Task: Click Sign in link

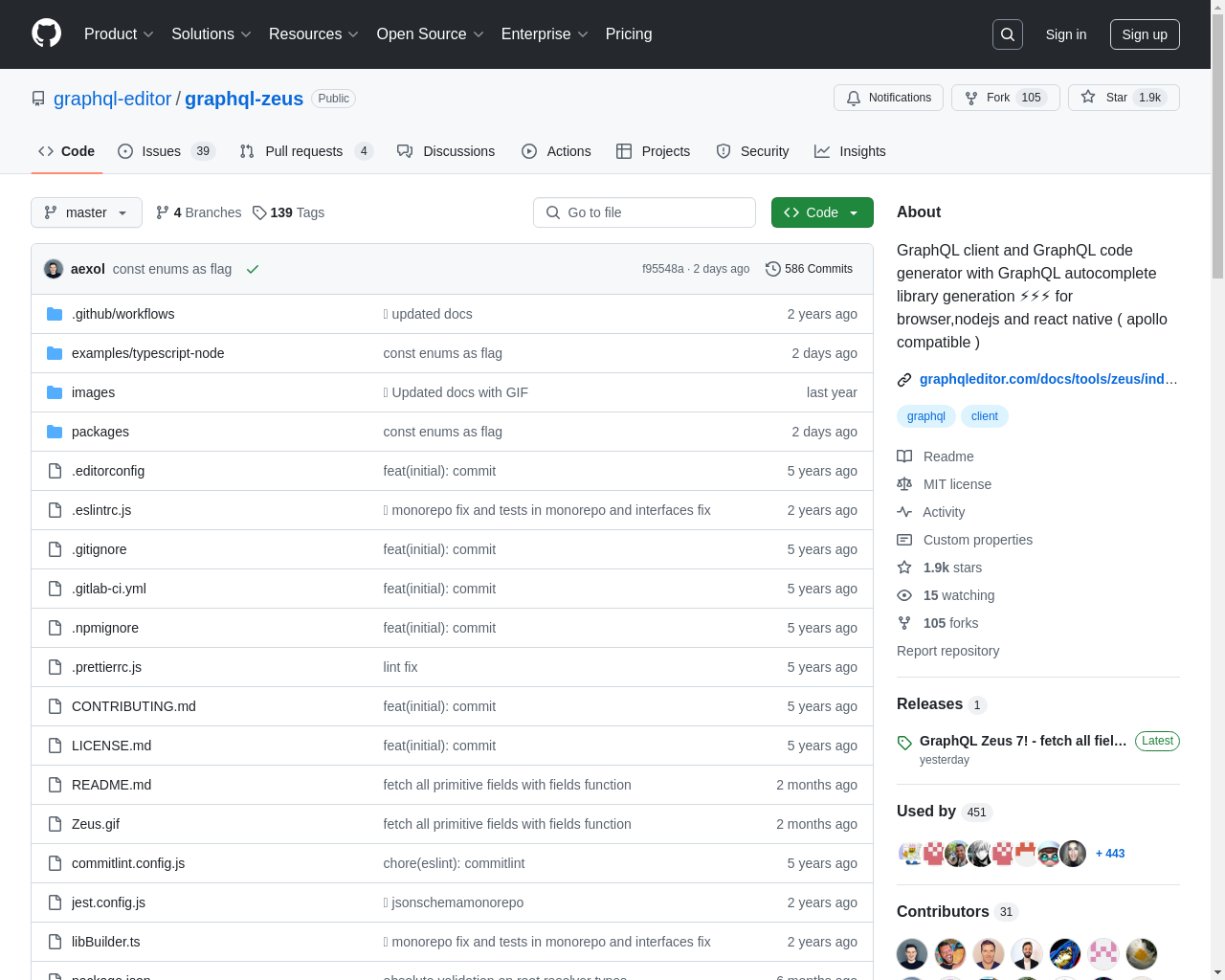Action: [x=1066, y=34]
